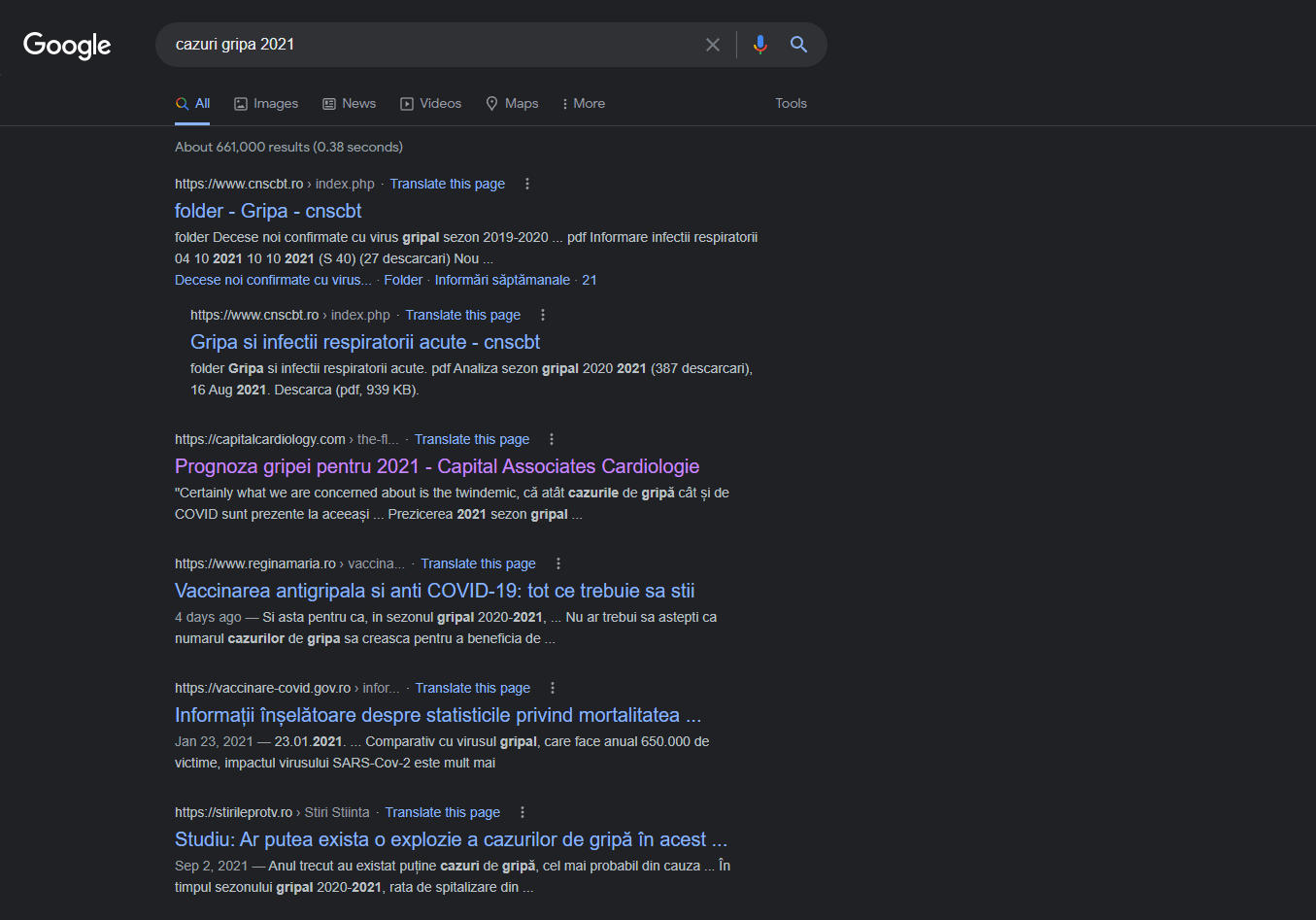Go to the Videos tab

tap(430, 103)
